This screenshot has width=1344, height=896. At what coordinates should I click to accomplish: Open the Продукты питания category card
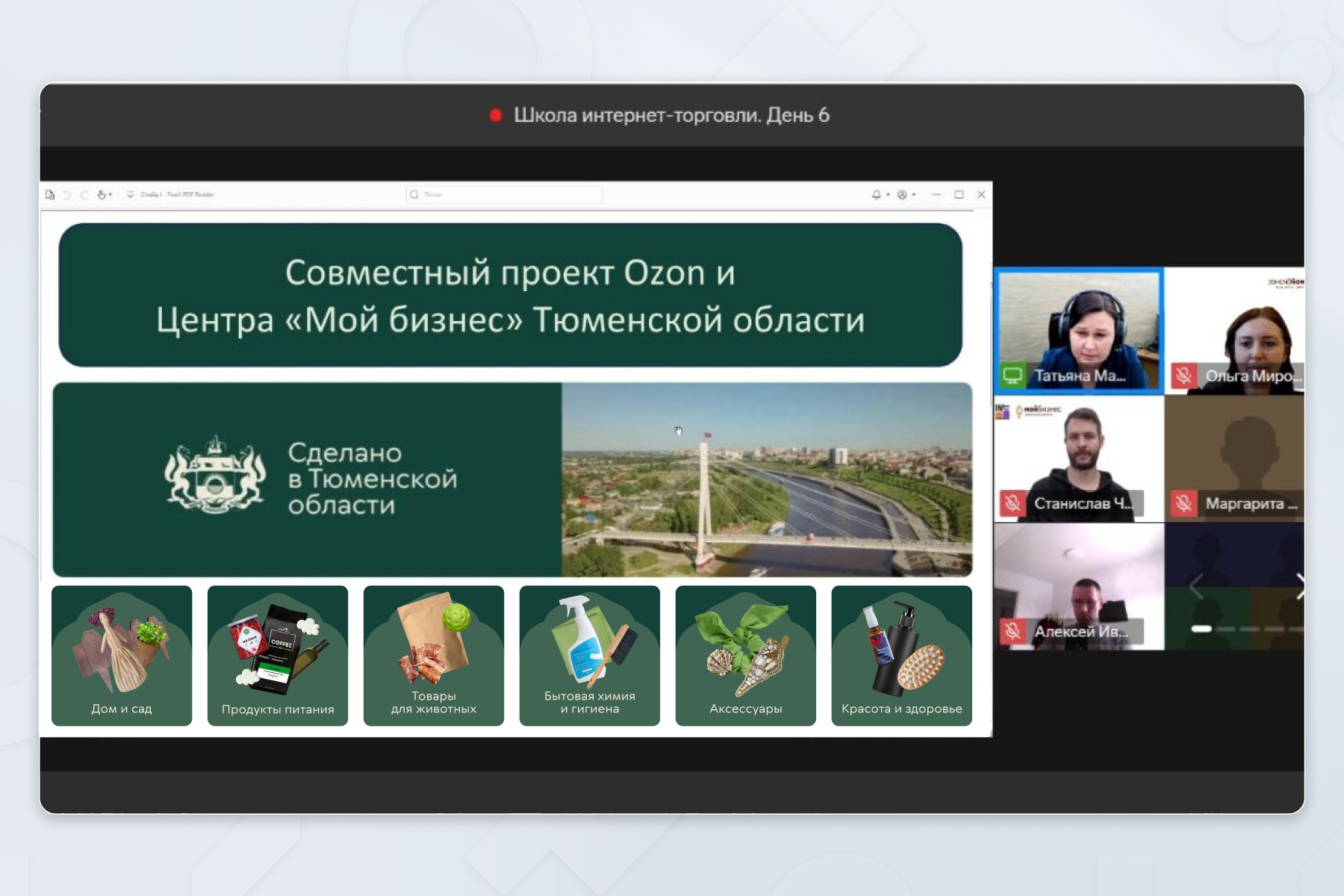[278, 656]
